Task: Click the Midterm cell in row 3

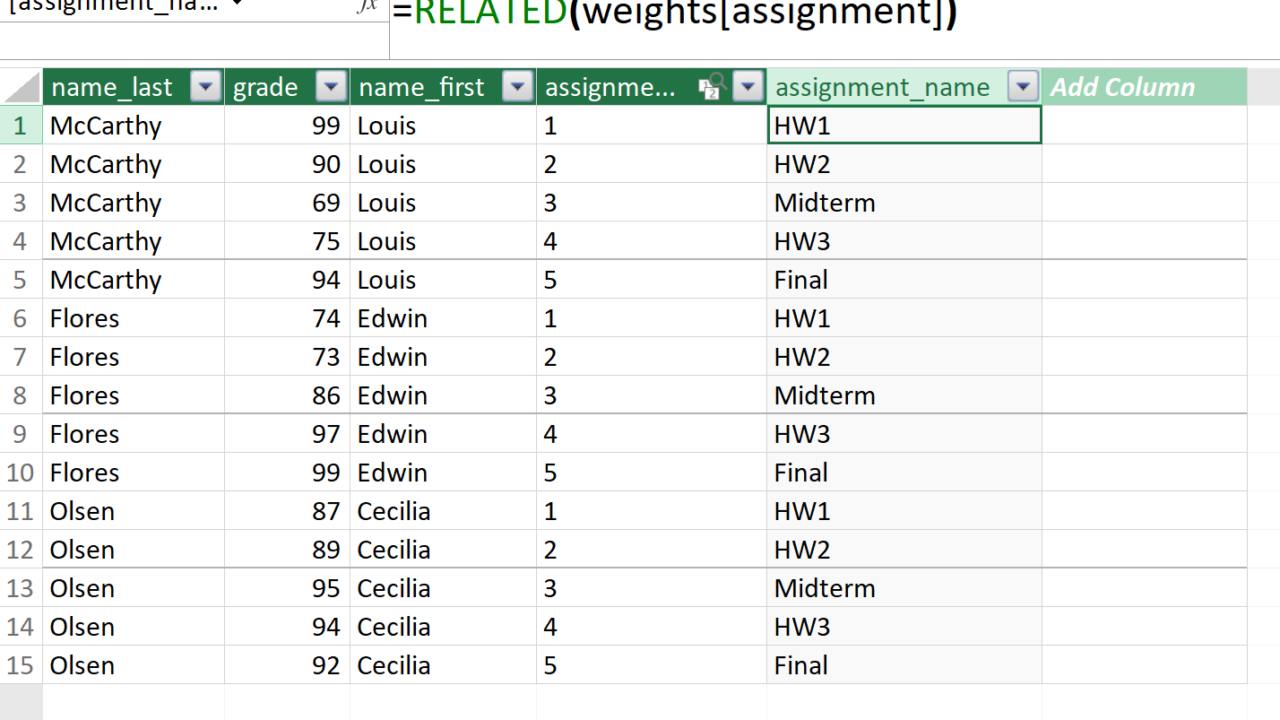Action: tap(904, 203)
